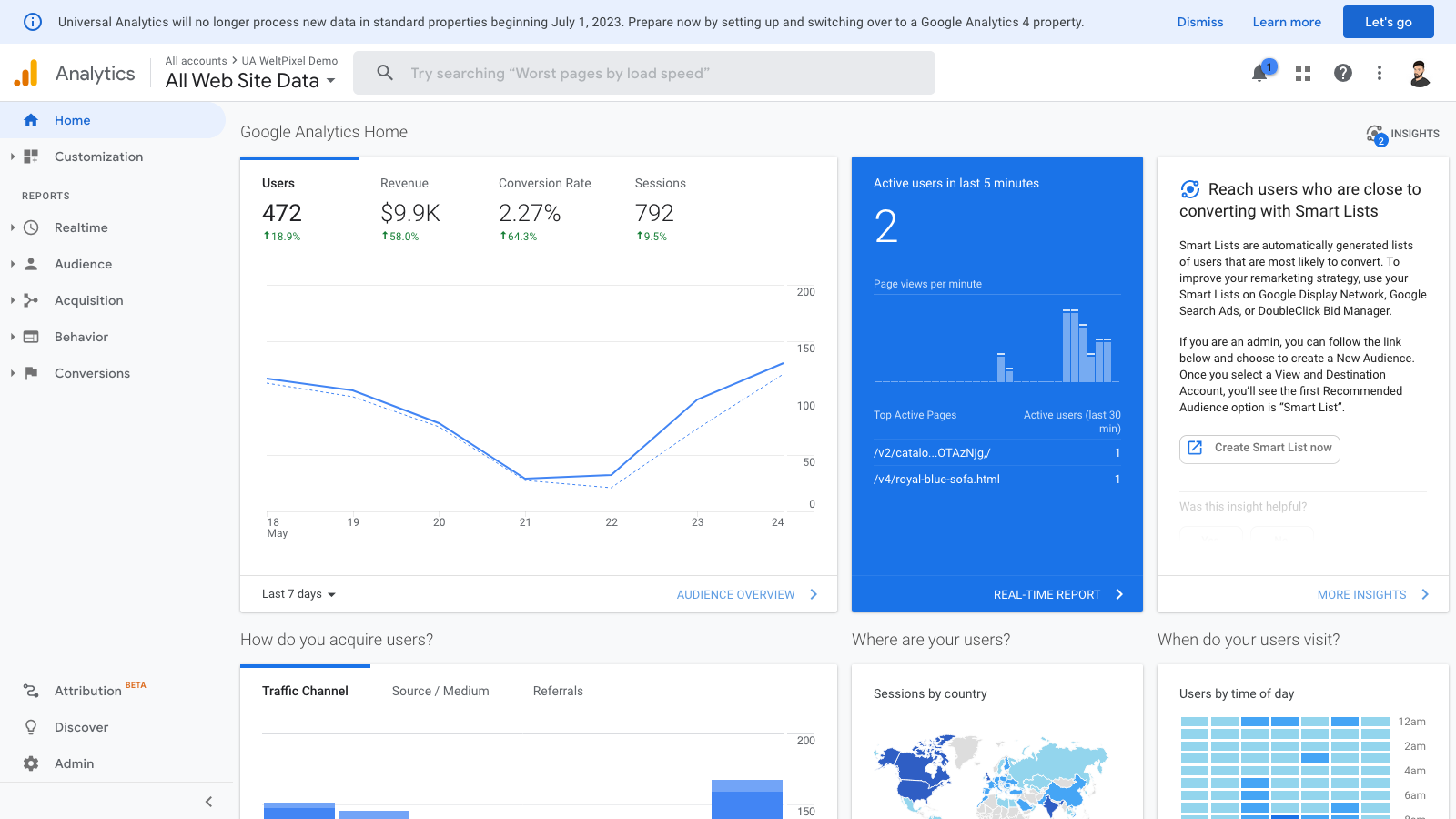The image size is (1456, 819).
Task: Click the Google Analytics logo
Action: pyautogui.click(x=26, y=73)
